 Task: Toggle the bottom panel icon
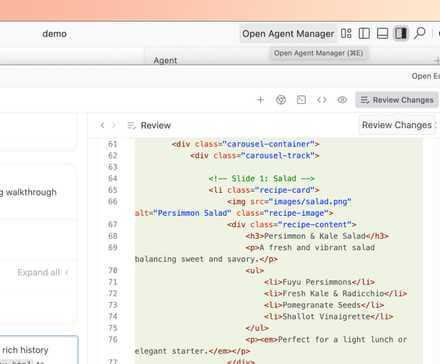click(x=382, y=33)
